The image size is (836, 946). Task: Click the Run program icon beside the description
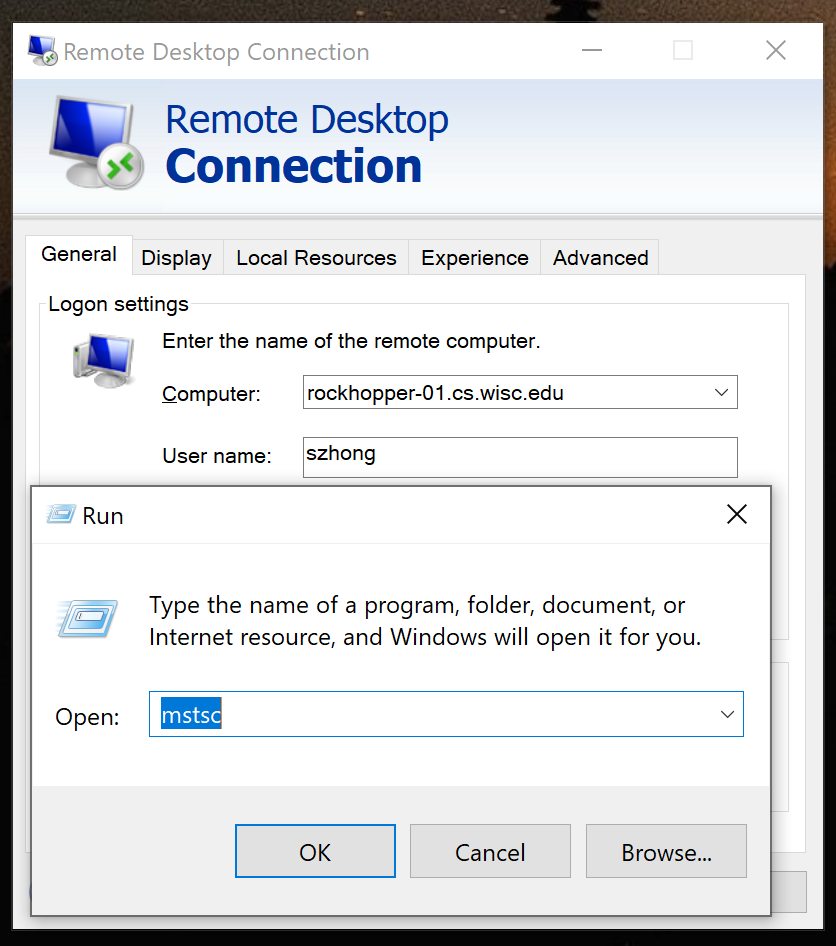tap(88, 620)
